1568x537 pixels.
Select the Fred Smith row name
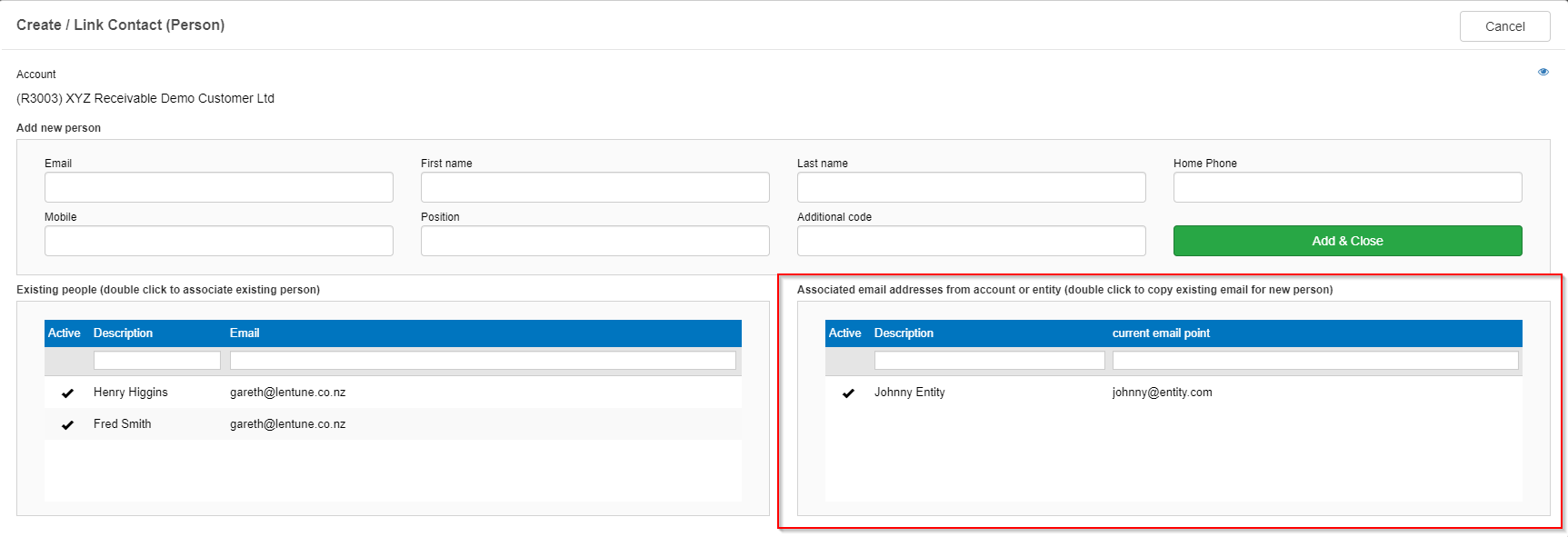pos(123,424)
